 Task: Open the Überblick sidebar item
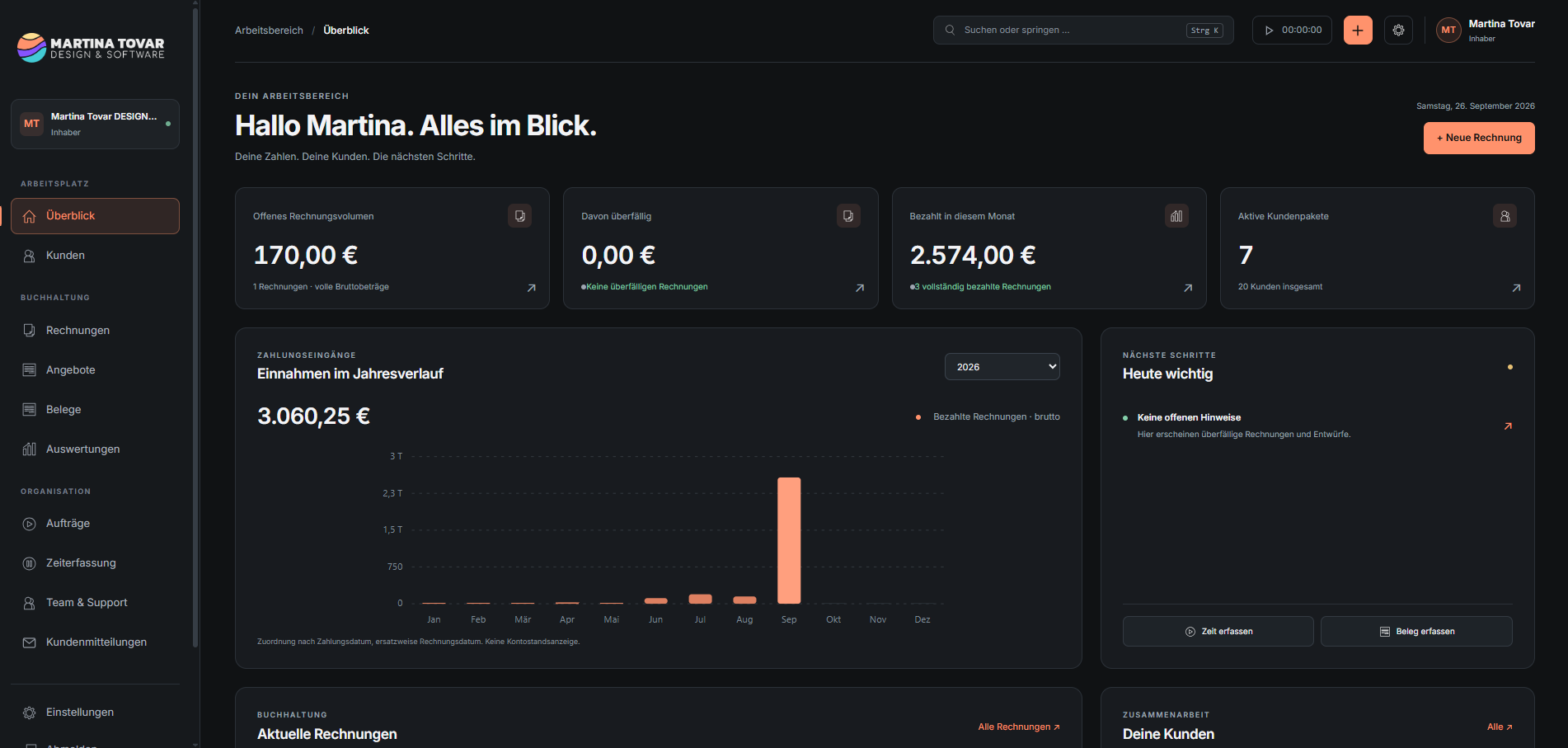(x=95, y=216)
